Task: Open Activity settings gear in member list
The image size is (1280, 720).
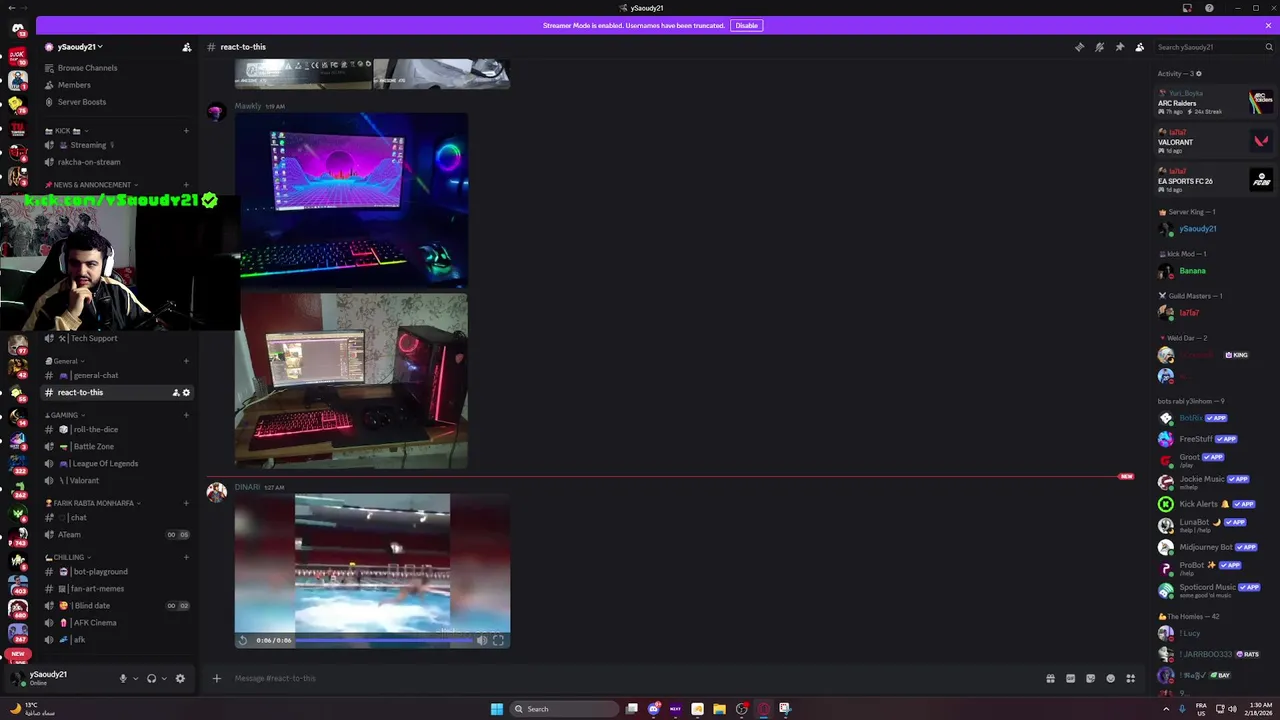Action: tap(1199, 74)
